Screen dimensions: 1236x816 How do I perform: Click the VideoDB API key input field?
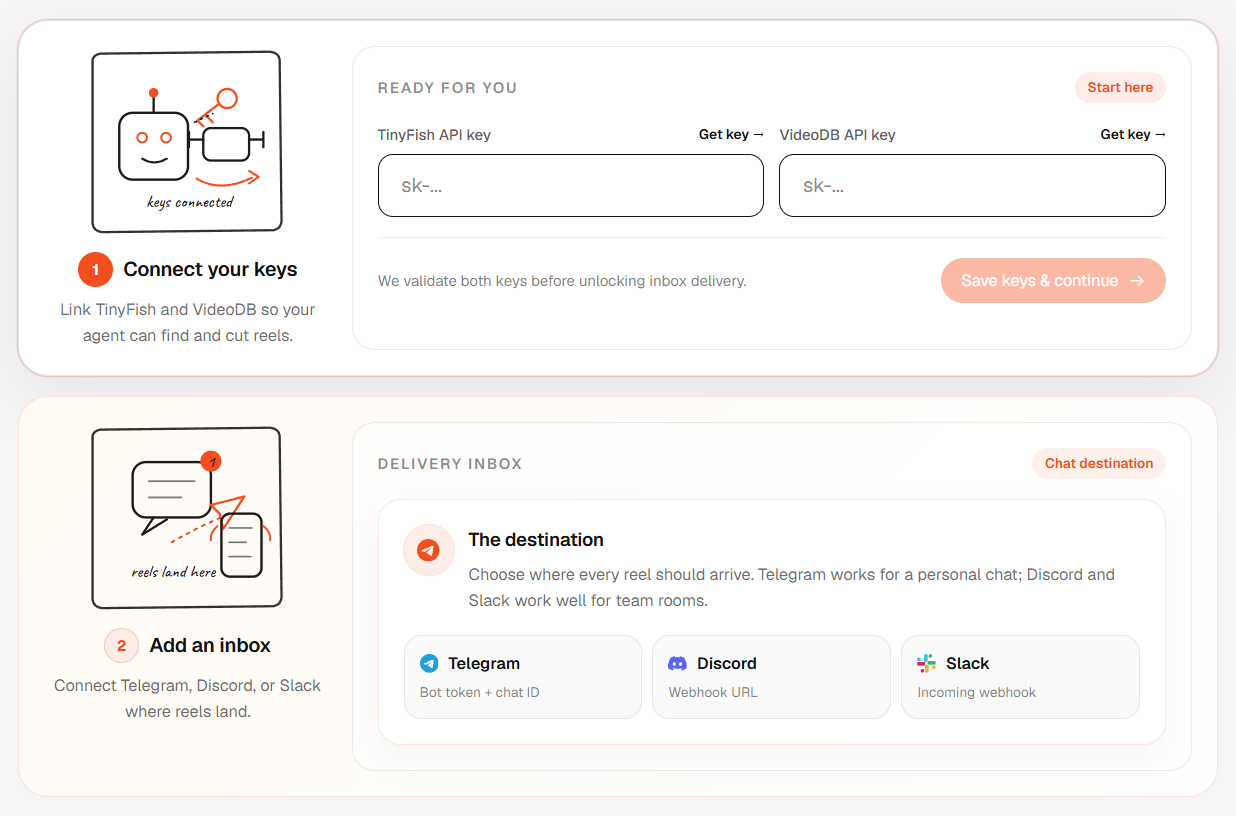972,185
